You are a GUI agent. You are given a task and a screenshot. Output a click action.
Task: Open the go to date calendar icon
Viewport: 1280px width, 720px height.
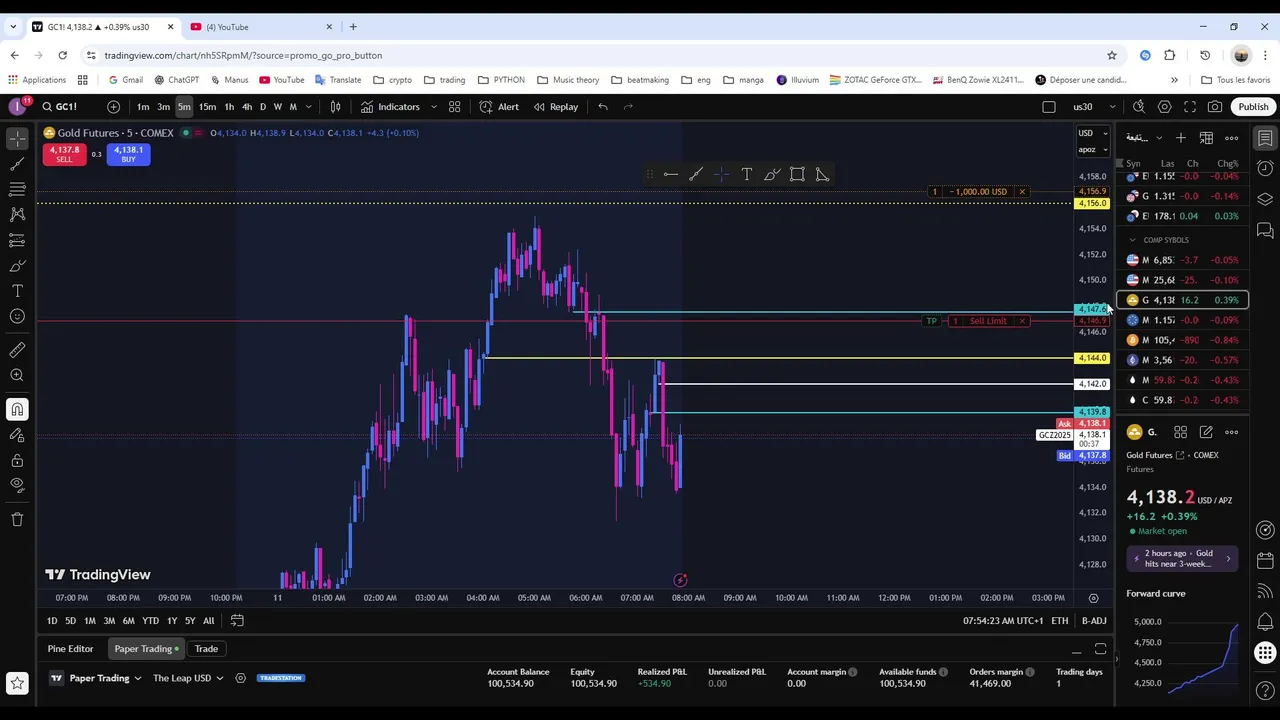point(237,621)
